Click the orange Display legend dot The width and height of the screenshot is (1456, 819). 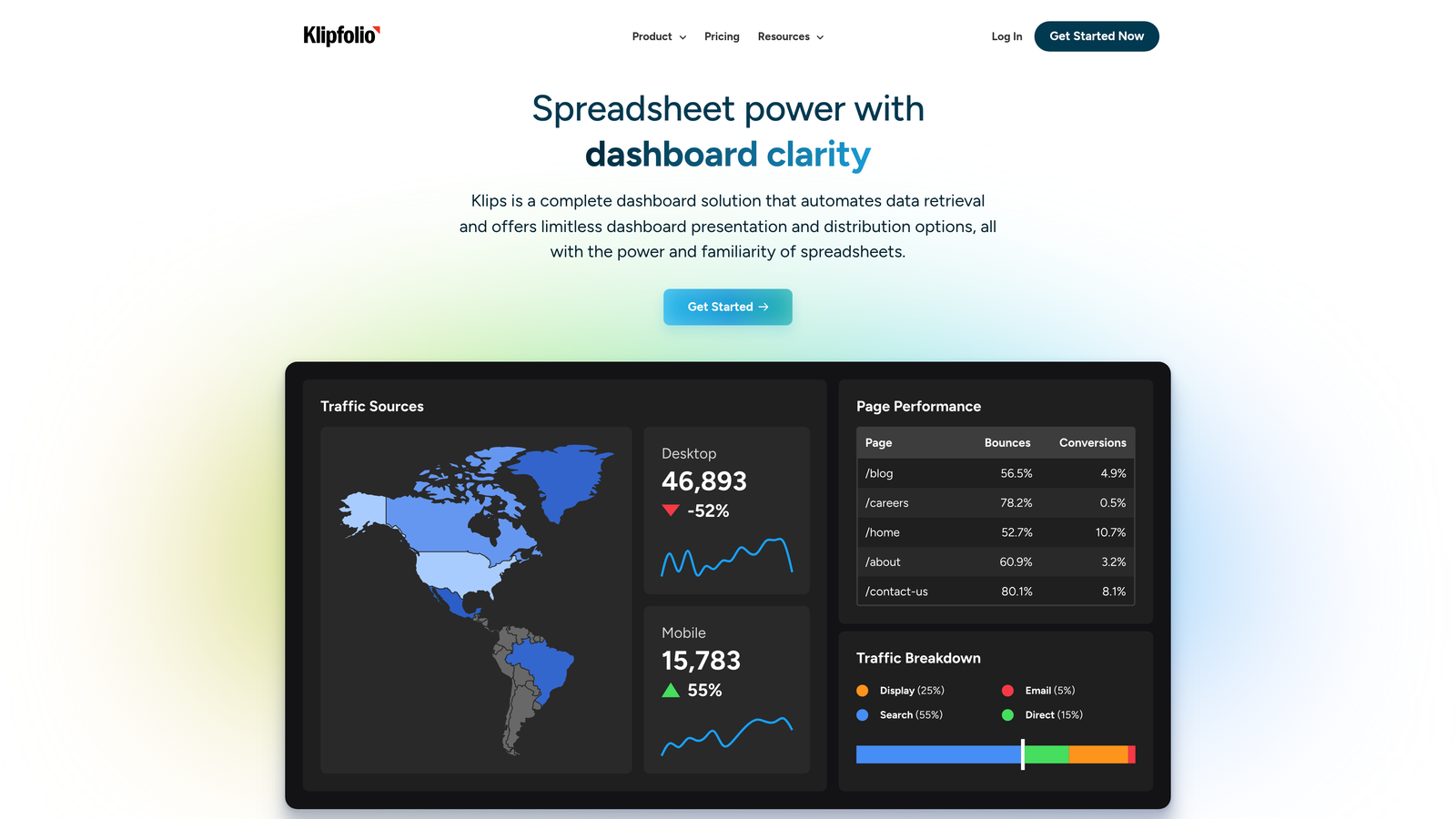(x=862, y=691)
